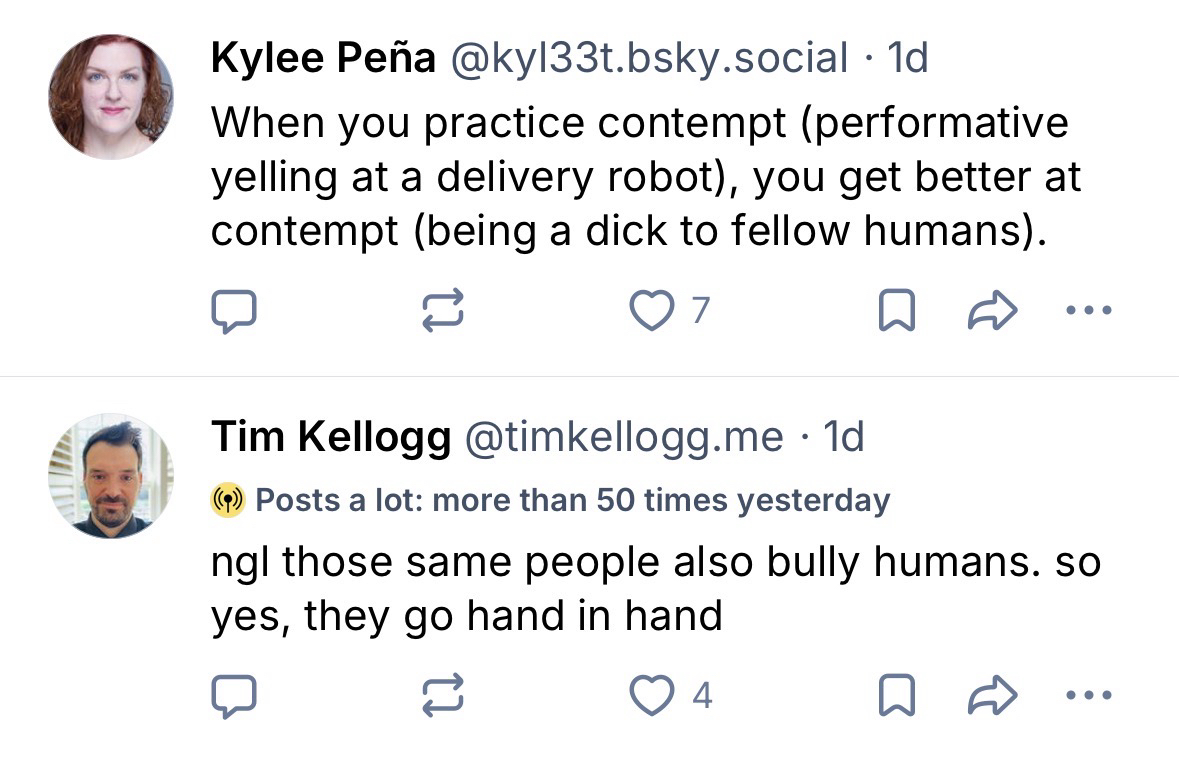
Task: Visit Kylee Peña's profile via display name
Action: 323,60
